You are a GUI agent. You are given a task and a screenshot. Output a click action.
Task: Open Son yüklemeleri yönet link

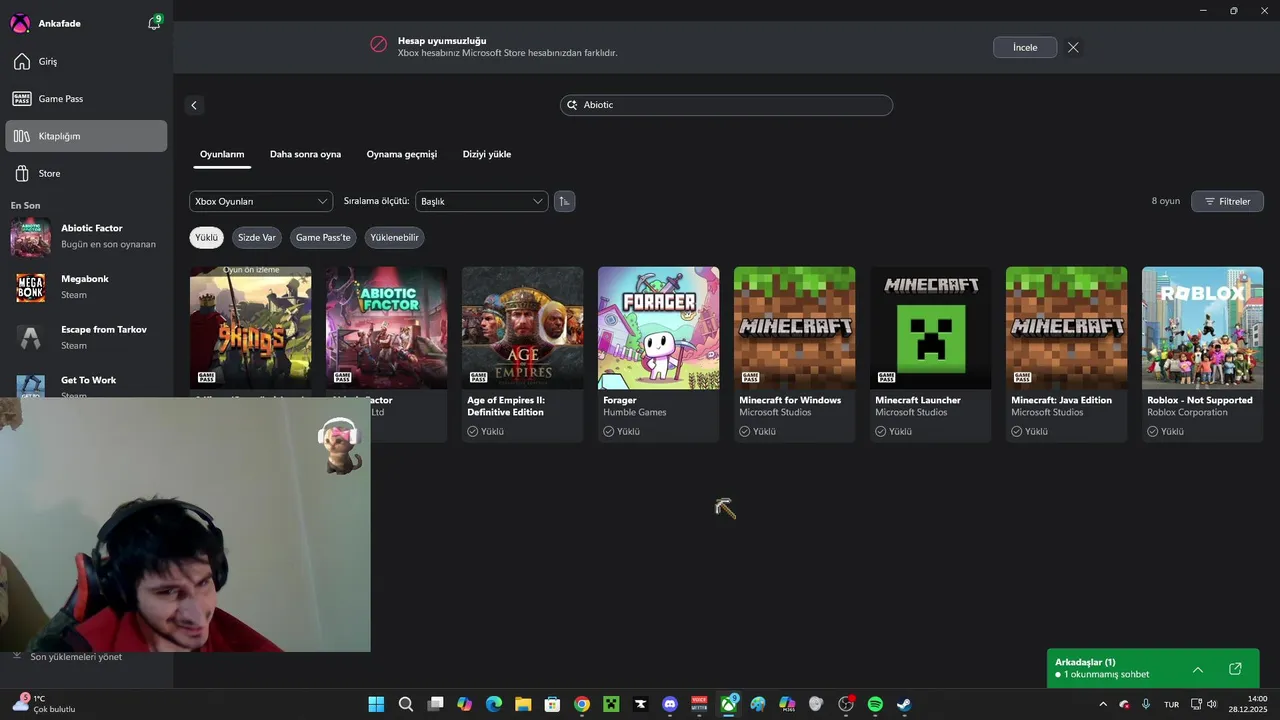(x=76, y=657)
